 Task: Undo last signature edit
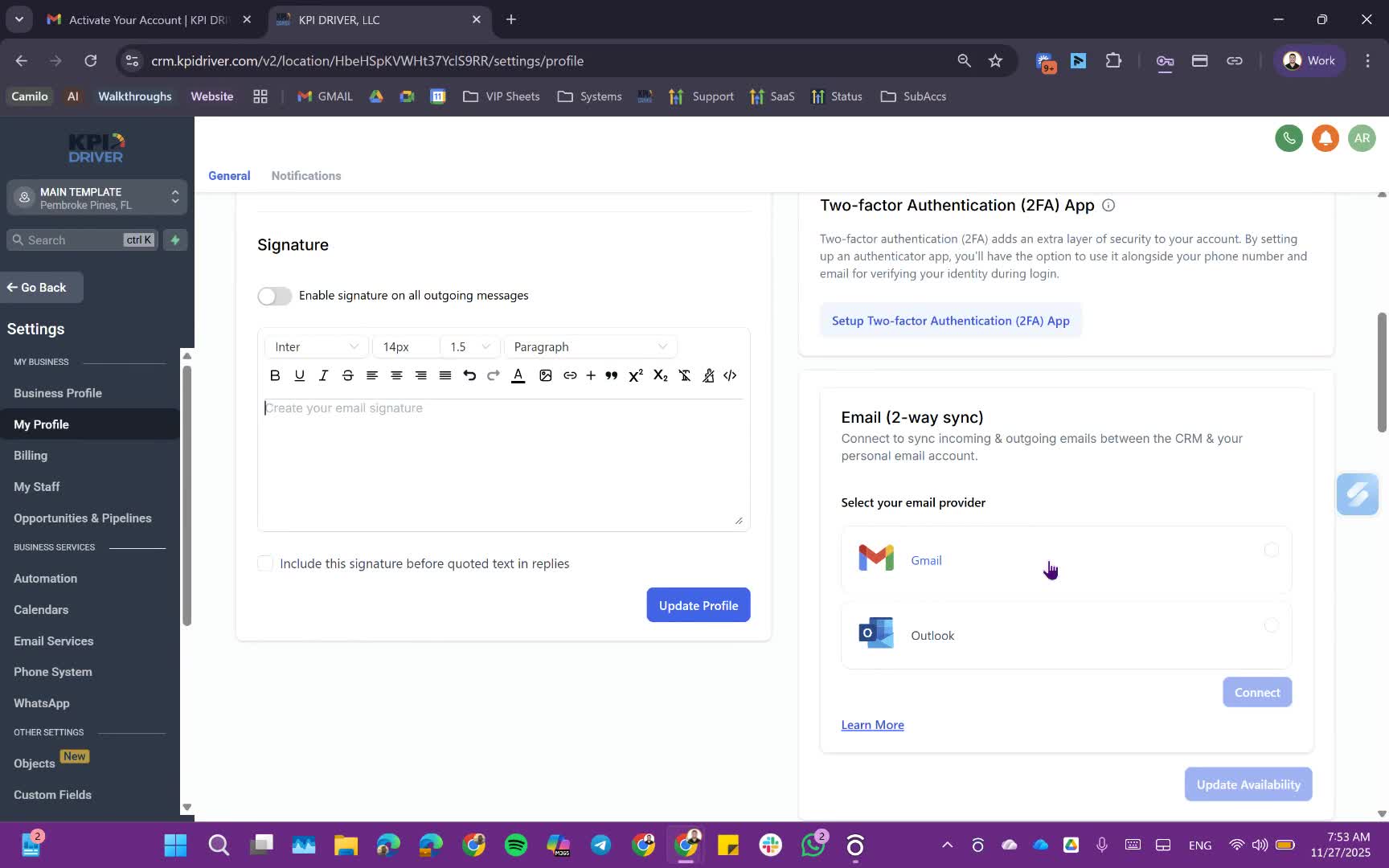[469, 375]
